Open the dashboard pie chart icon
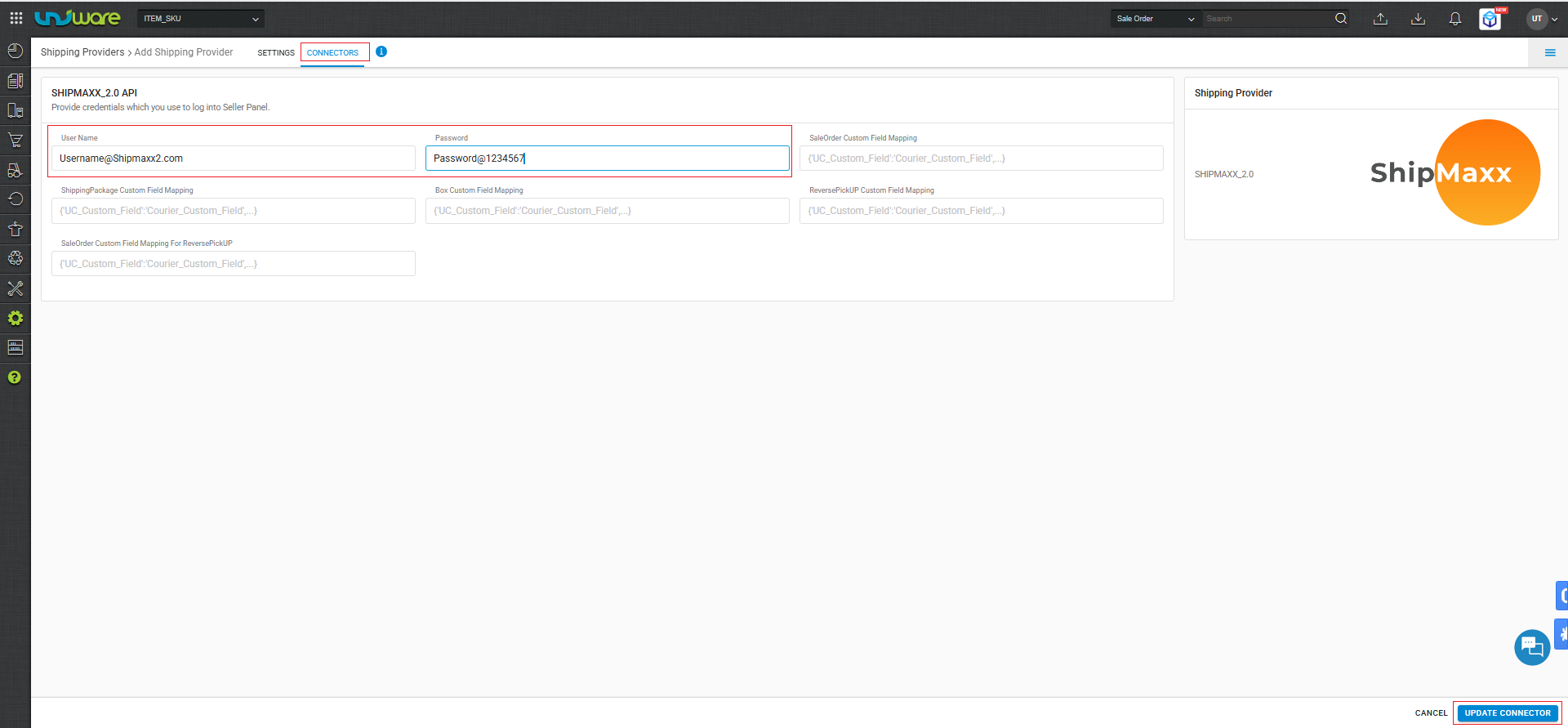The width and height of the screenshot is (1568, 728). [15, 51]
